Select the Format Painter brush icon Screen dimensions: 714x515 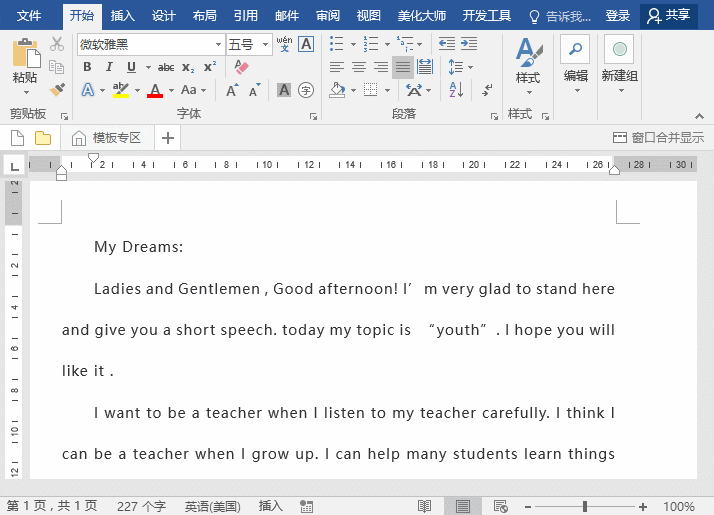tap(57, 89)
